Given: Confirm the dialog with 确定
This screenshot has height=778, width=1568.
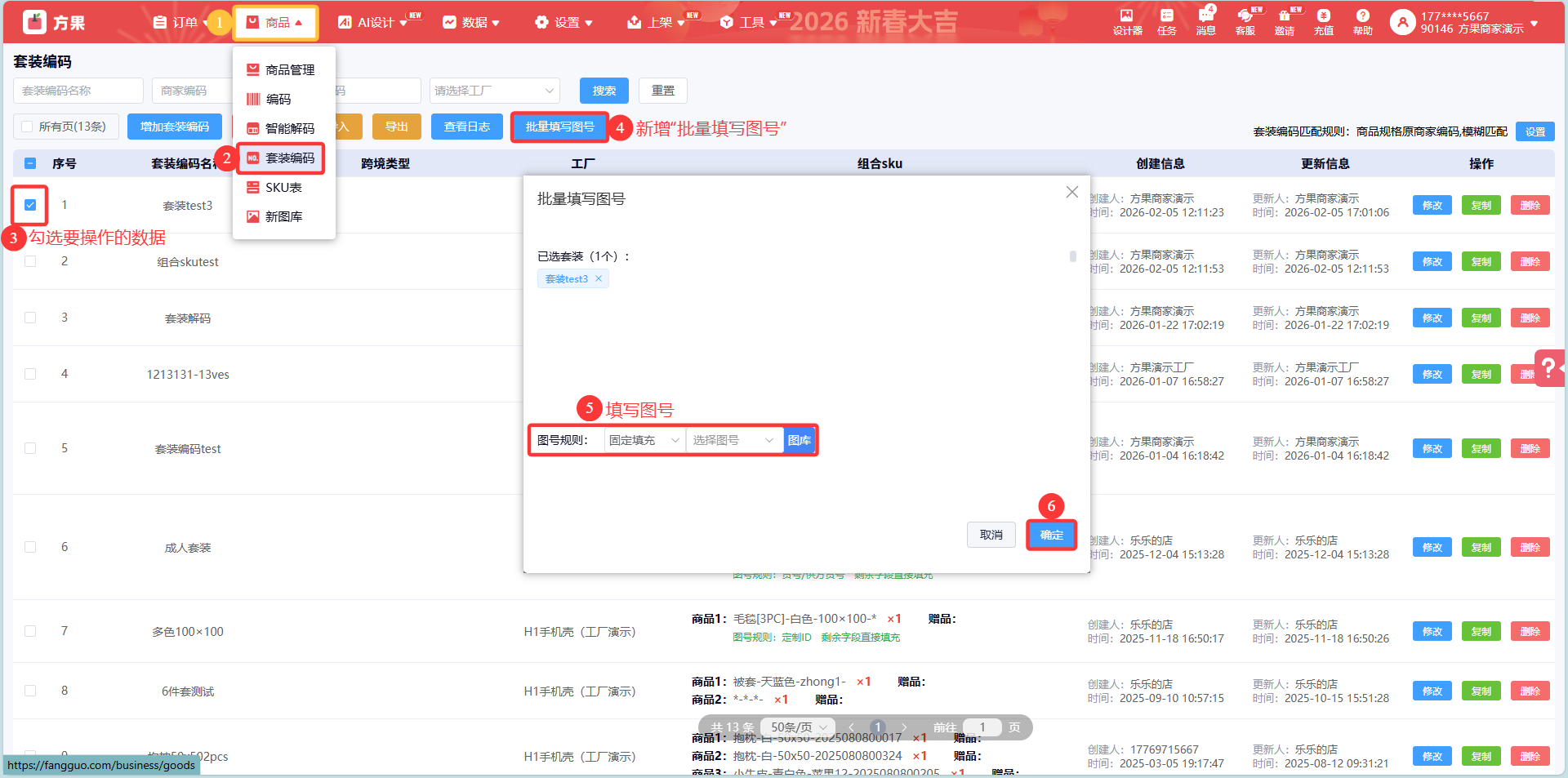Looking at the screenshot, I should point(1051,535).
